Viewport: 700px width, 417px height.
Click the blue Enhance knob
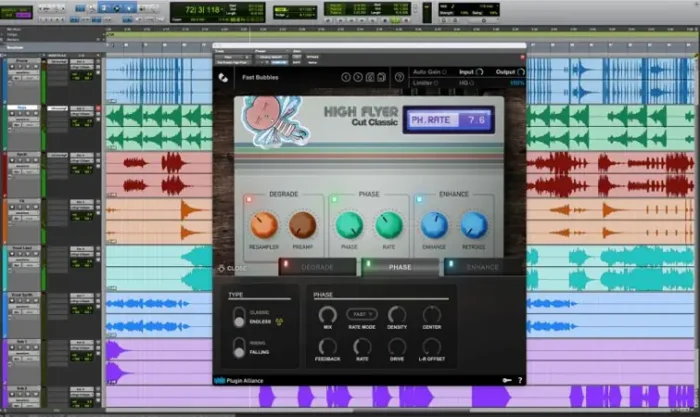(434, 225)
